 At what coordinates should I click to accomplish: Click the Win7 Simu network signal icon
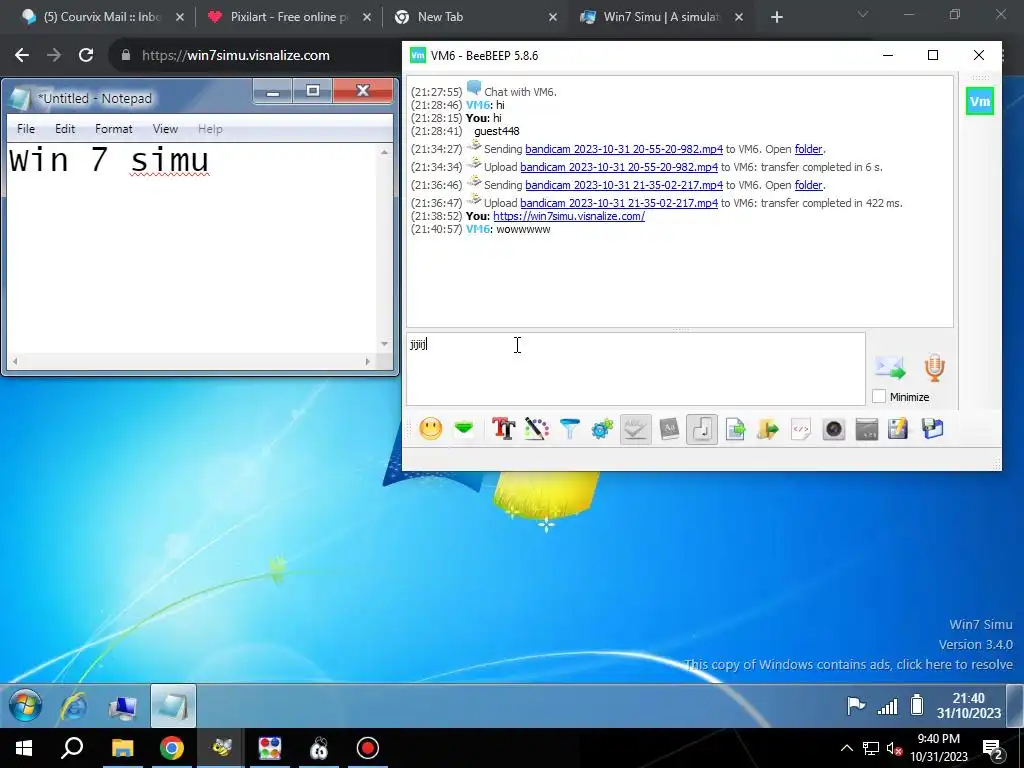point(887,706)
